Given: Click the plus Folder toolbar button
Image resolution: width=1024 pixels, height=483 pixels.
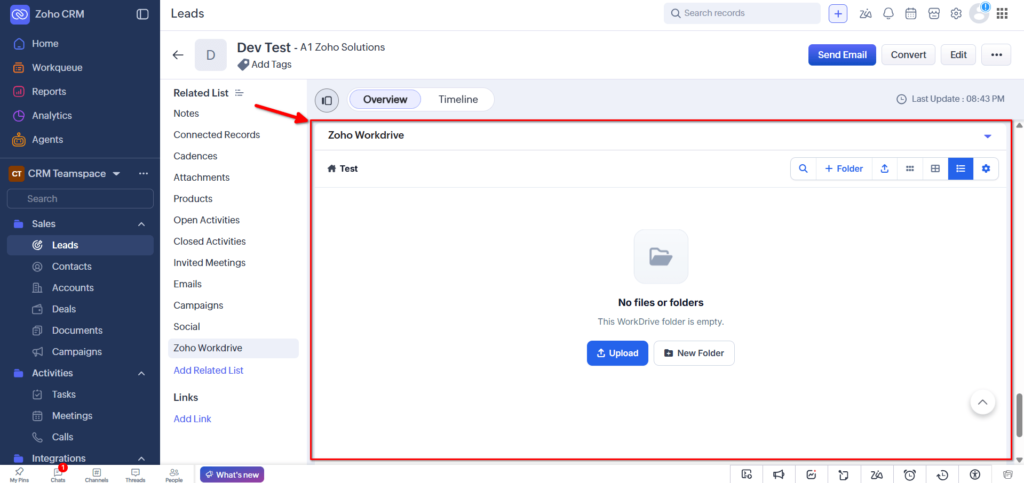Looking at the screenshot, I should tap(844, 168).
